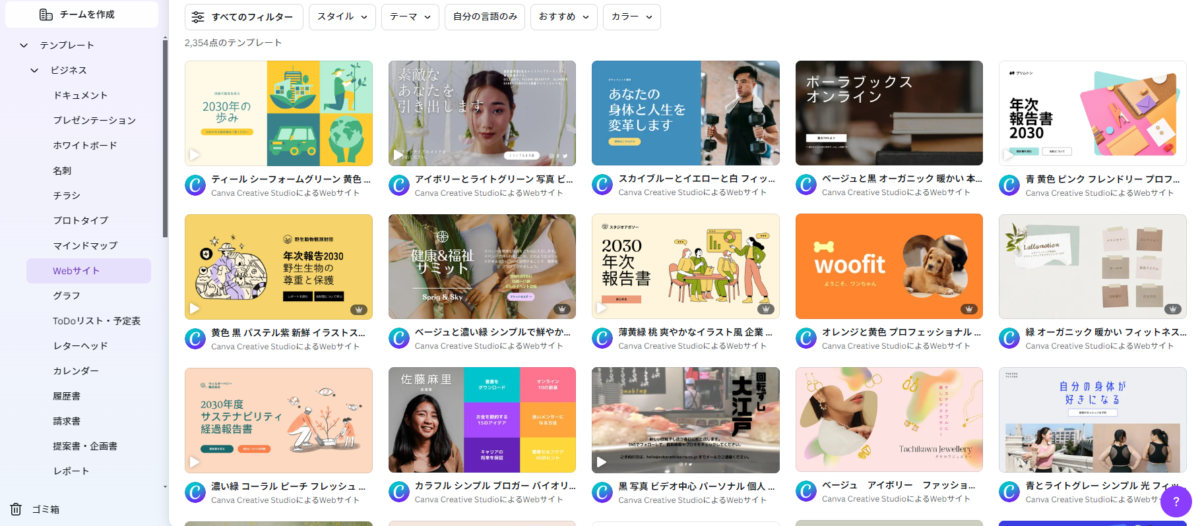Open the スタイル dropdown

pyautogui.click(x=342, y=17)
